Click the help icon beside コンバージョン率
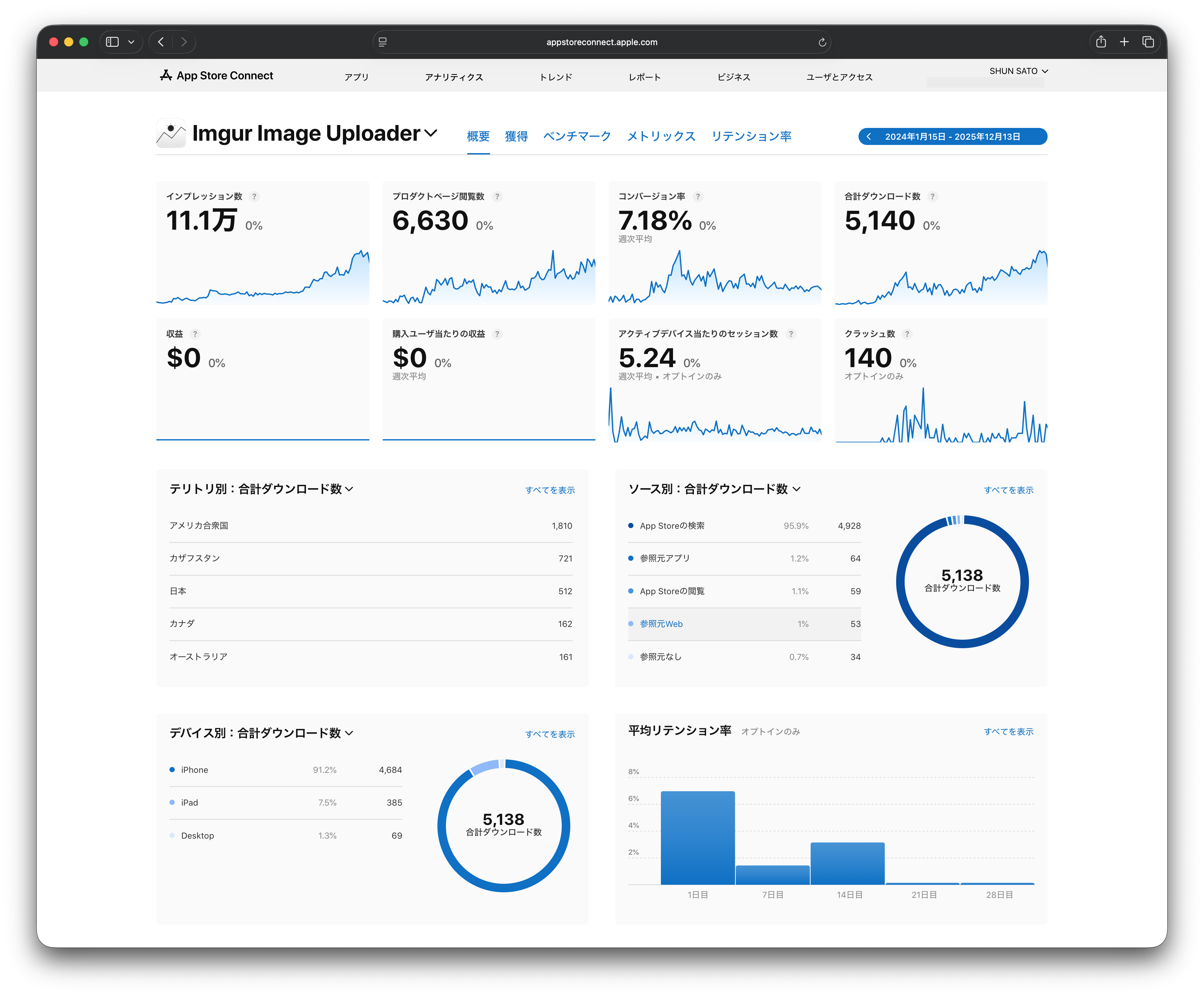This screenshot has width=1204, height=996. [698, 197]
